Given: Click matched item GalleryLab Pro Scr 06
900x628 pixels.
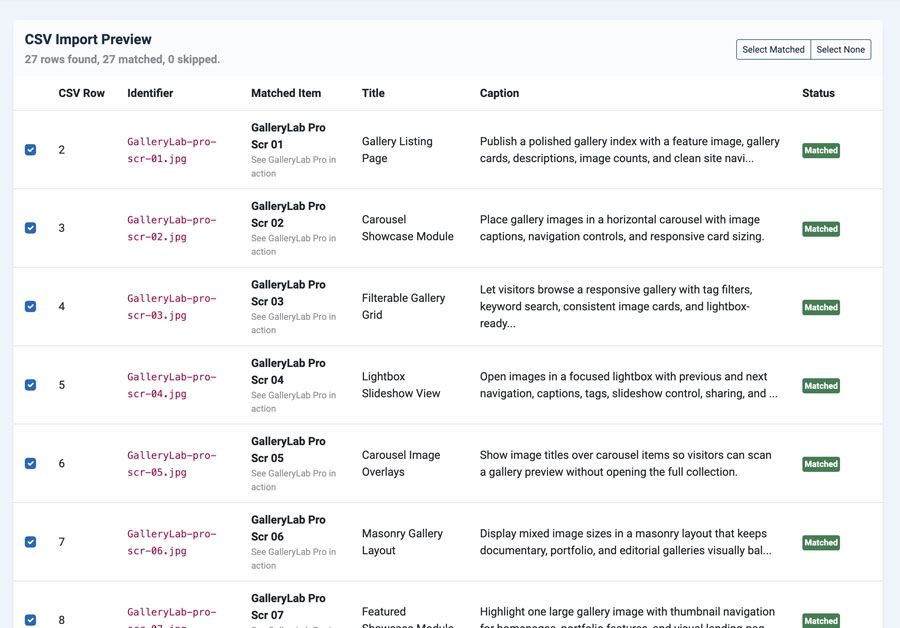Looking at the screenshot, I should click(288, 528).
